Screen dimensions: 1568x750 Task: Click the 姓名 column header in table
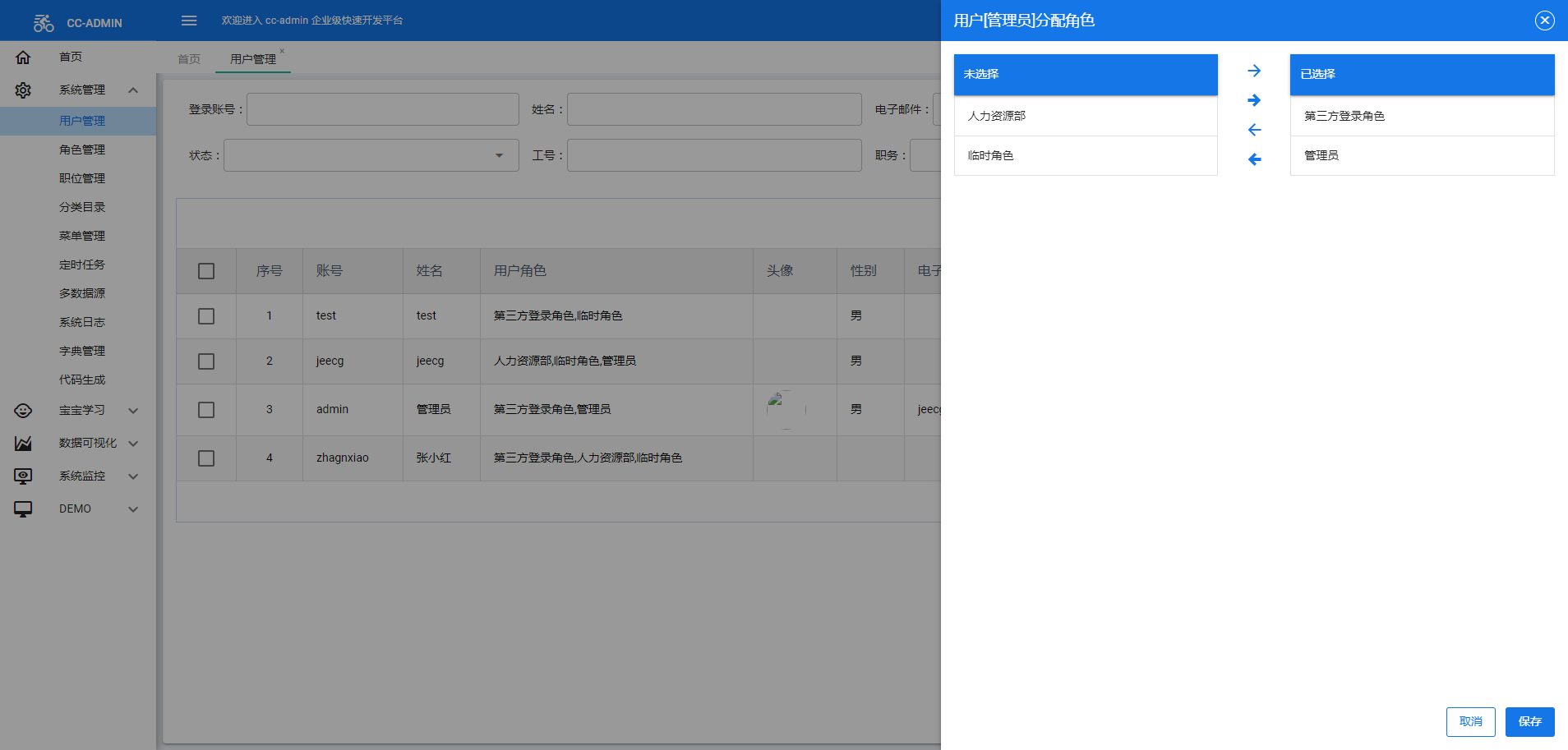pyautogui.click(x=441, y=271)
